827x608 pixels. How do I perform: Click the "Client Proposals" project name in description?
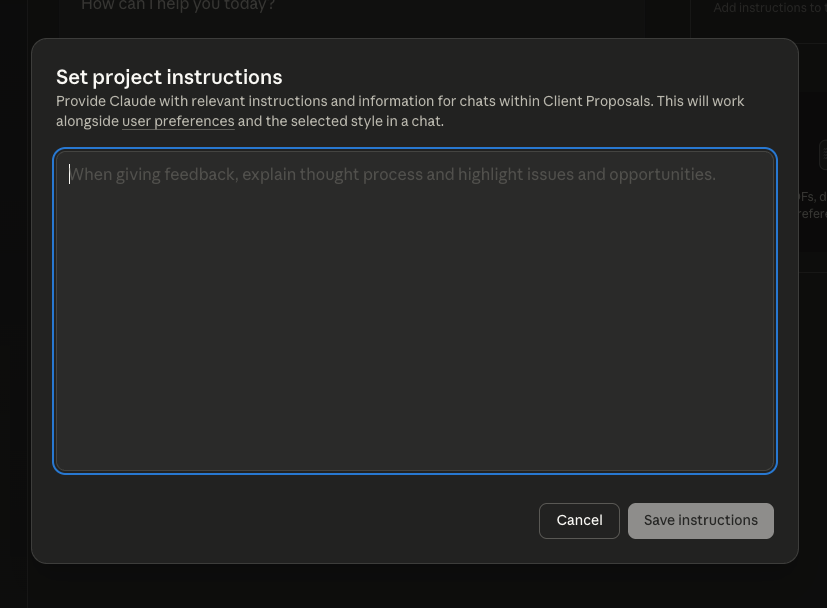597,102
